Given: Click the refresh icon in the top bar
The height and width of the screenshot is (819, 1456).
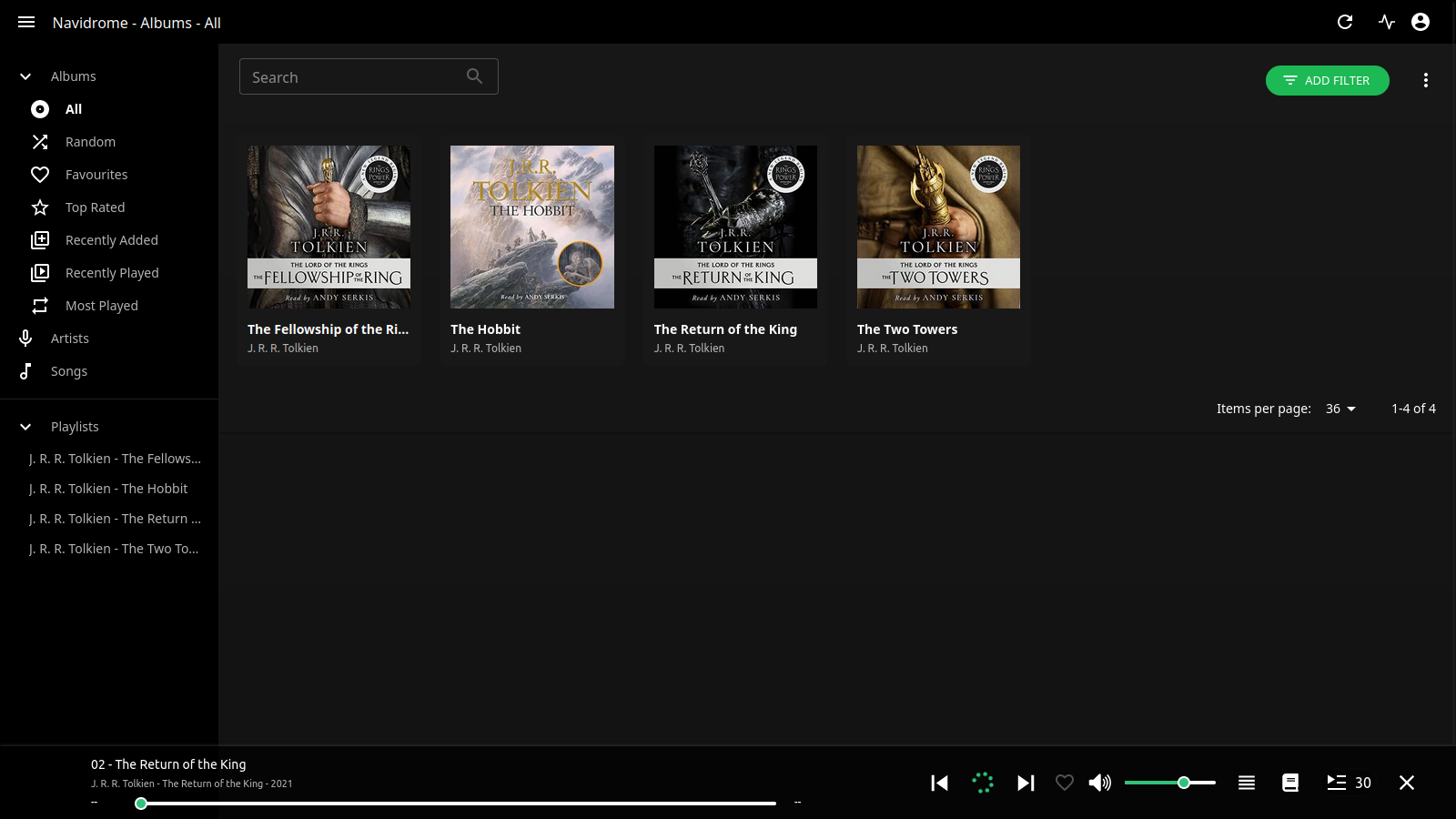Looking at the screenshot, I should [x=1345, y=22].
